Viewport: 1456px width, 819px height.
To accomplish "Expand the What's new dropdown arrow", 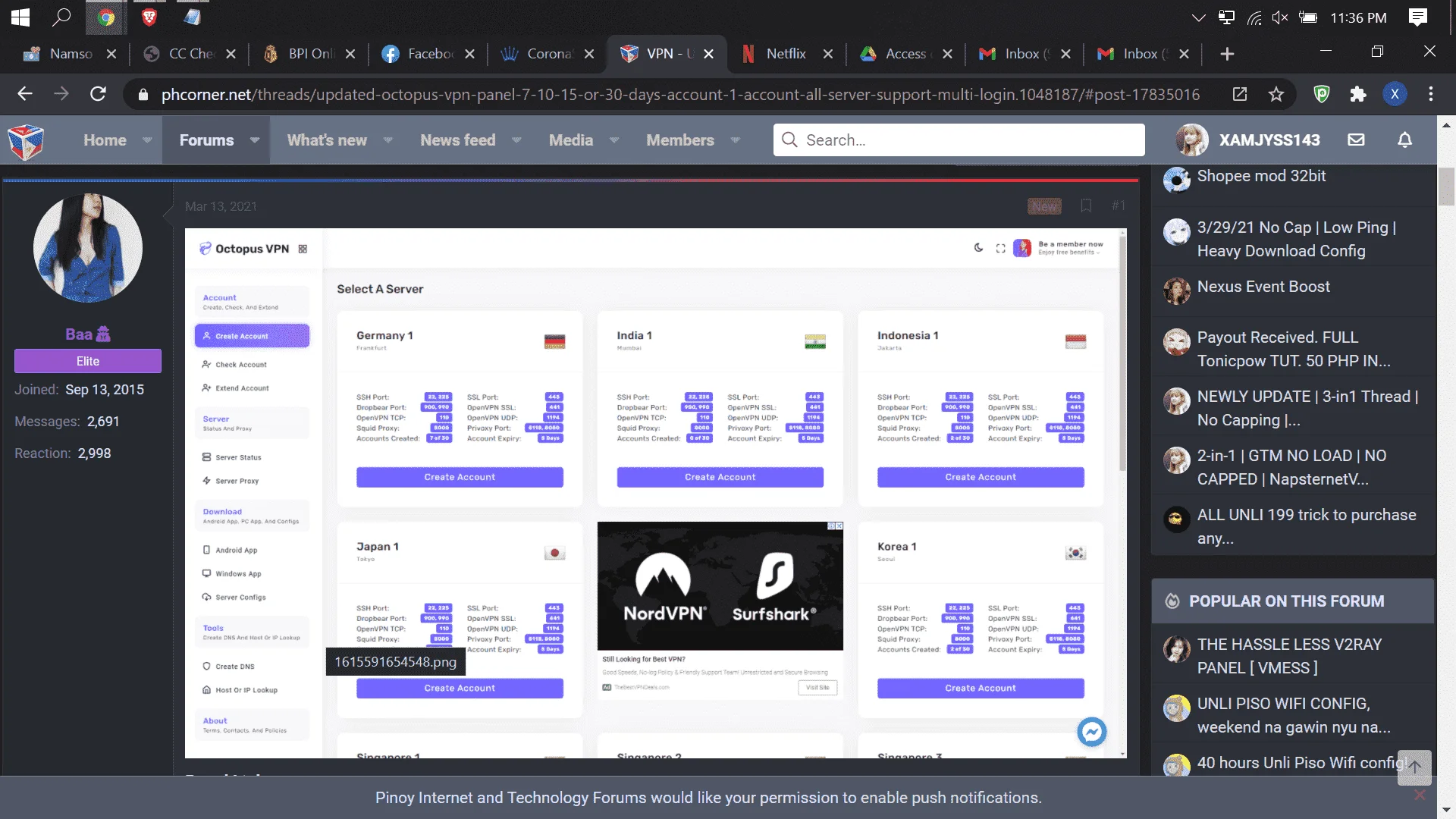I will point(388,140).
